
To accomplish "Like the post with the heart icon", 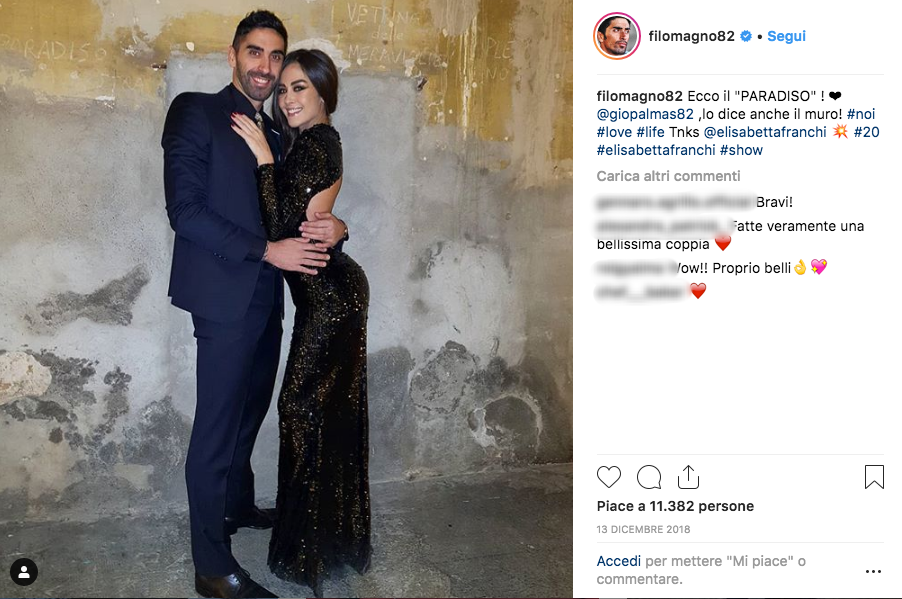I will pyautogui.click(x=609, y=477).
